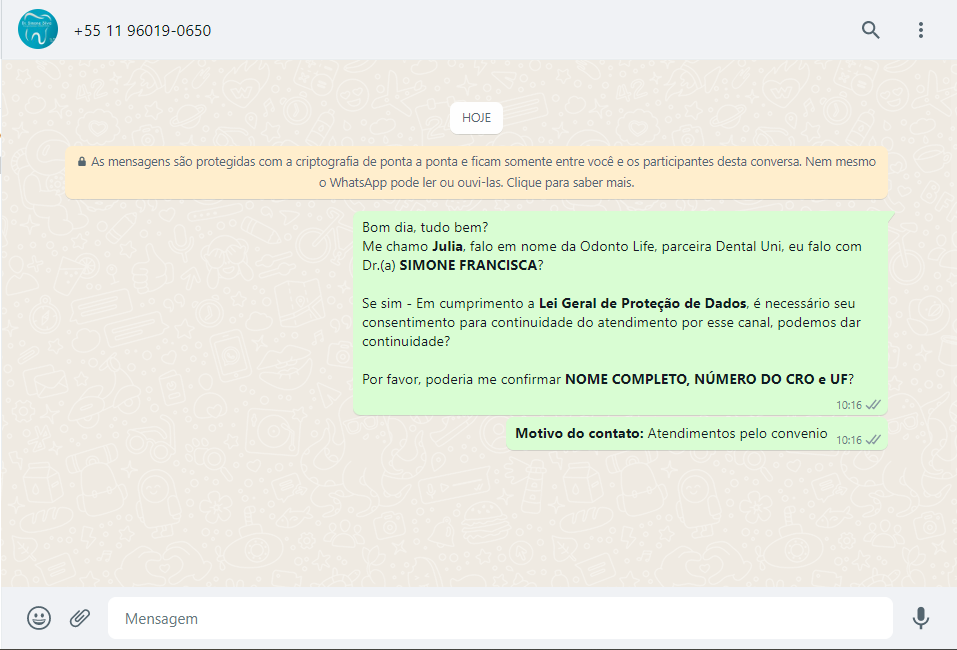Click the bold text Lei Geral de Proteção de Dados
Screen dimensions: 957x650
pyautogui.click(x=643, y=303)
